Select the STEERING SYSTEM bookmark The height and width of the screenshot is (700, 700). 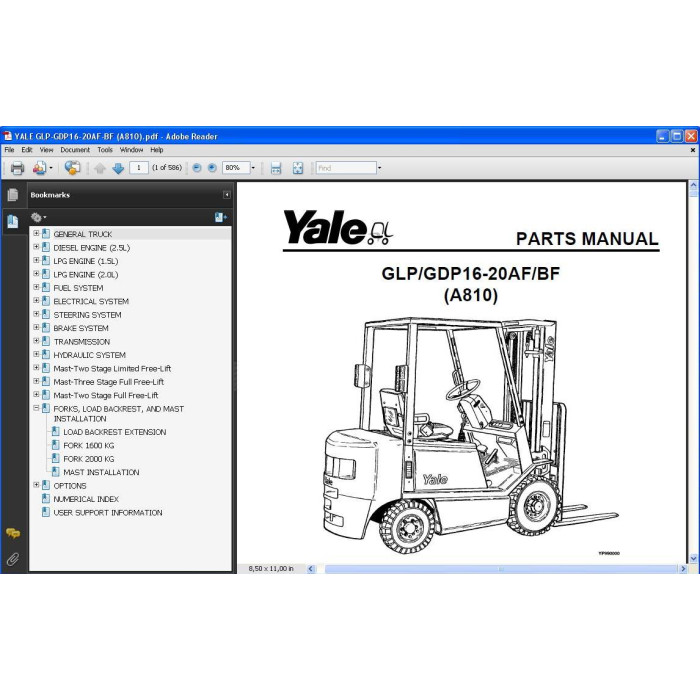(x=88, y=315)
